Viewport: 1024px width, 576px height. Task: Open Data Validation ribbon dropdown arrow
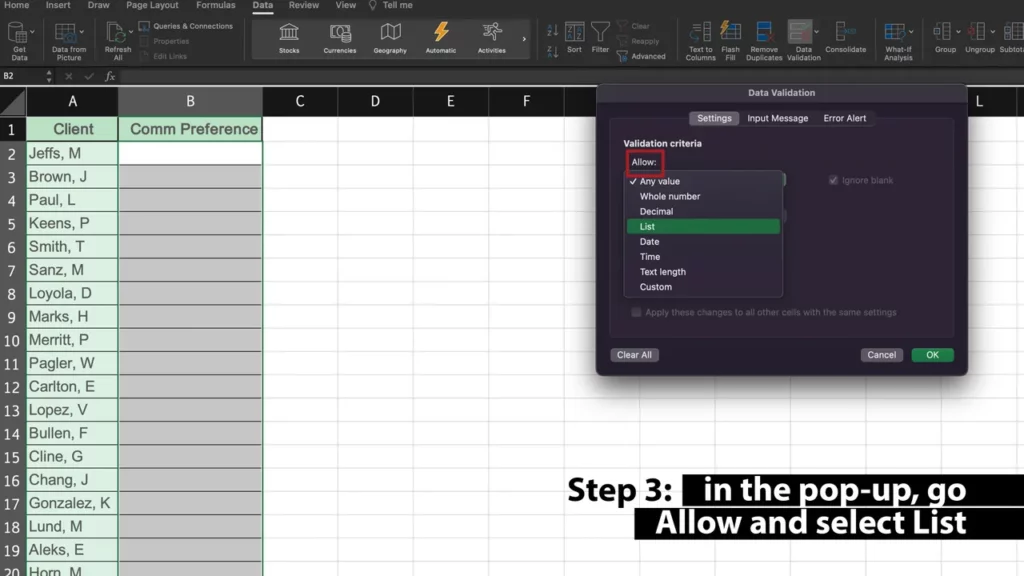[x=816, y=31]
